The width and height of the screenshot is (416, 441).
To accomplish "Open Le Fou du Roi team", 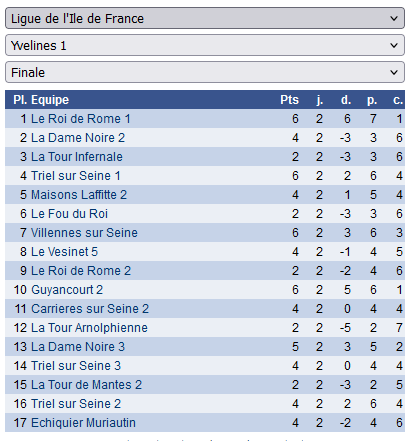I will click(x=69, y=214).
